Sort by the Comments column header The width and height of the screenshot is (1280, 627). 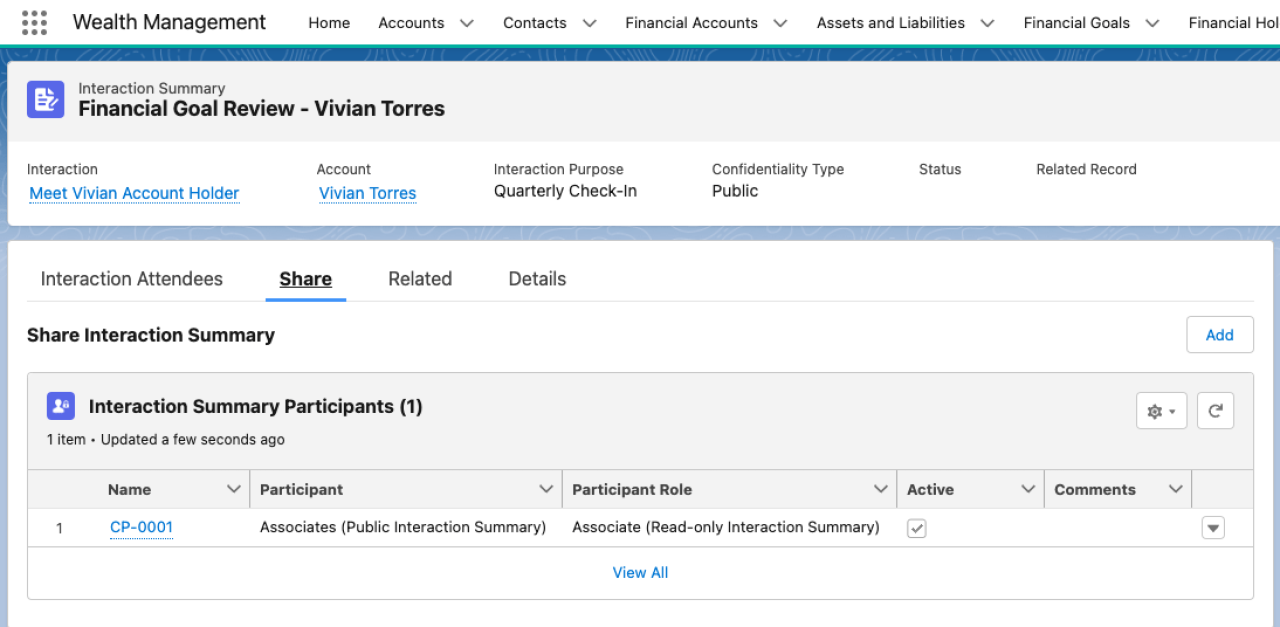coord(1095,489)
